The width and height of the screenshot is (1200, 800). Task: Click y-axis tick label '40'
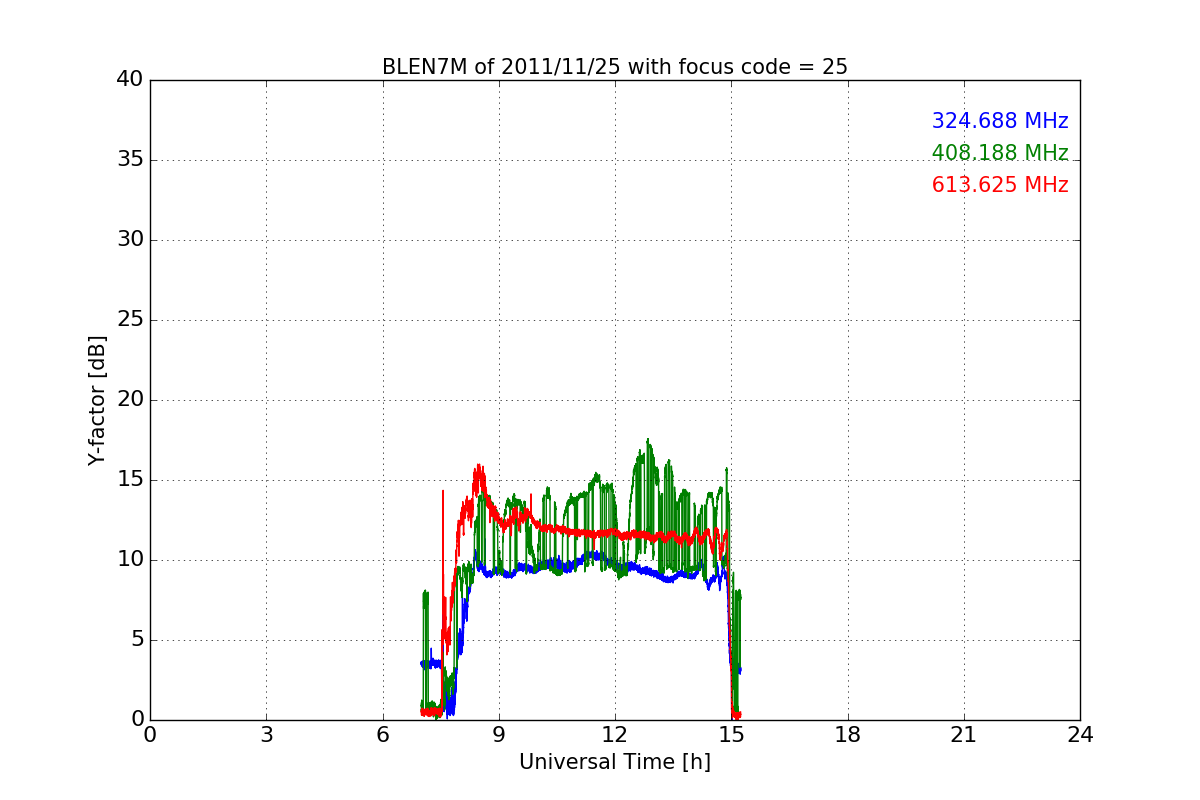(x=130, y=80)
